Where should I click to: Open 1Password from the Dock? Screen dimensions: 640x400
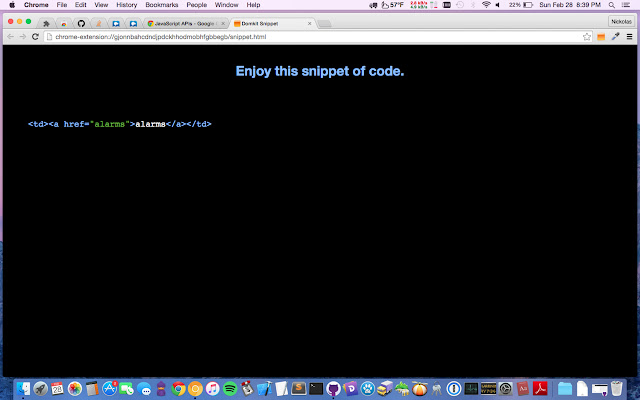click(x=453, y=388)
